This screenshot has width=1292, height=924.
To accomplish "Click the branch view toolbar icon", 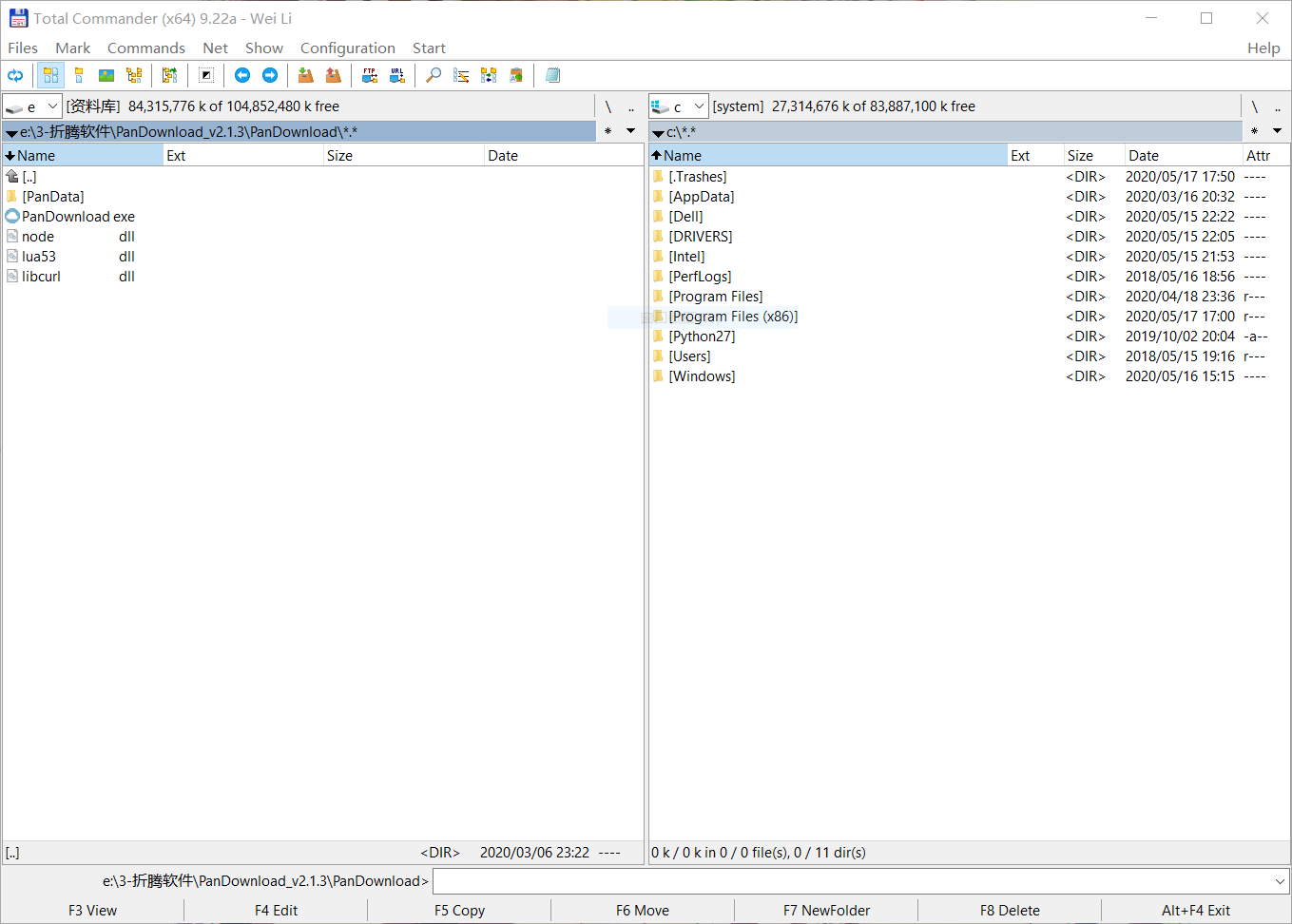I will [x=169, y=75].
